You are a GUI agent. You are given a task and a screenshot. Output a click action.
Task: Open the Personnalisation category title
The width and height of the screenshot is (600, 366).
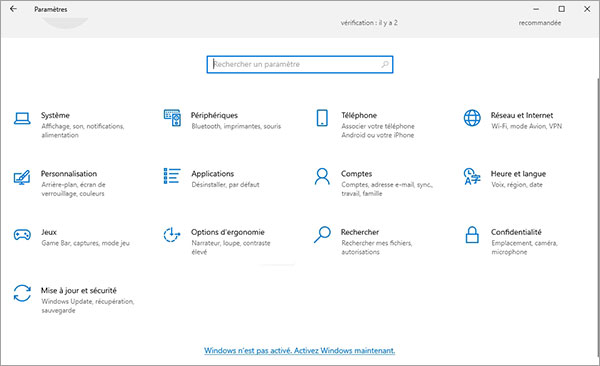69,174
